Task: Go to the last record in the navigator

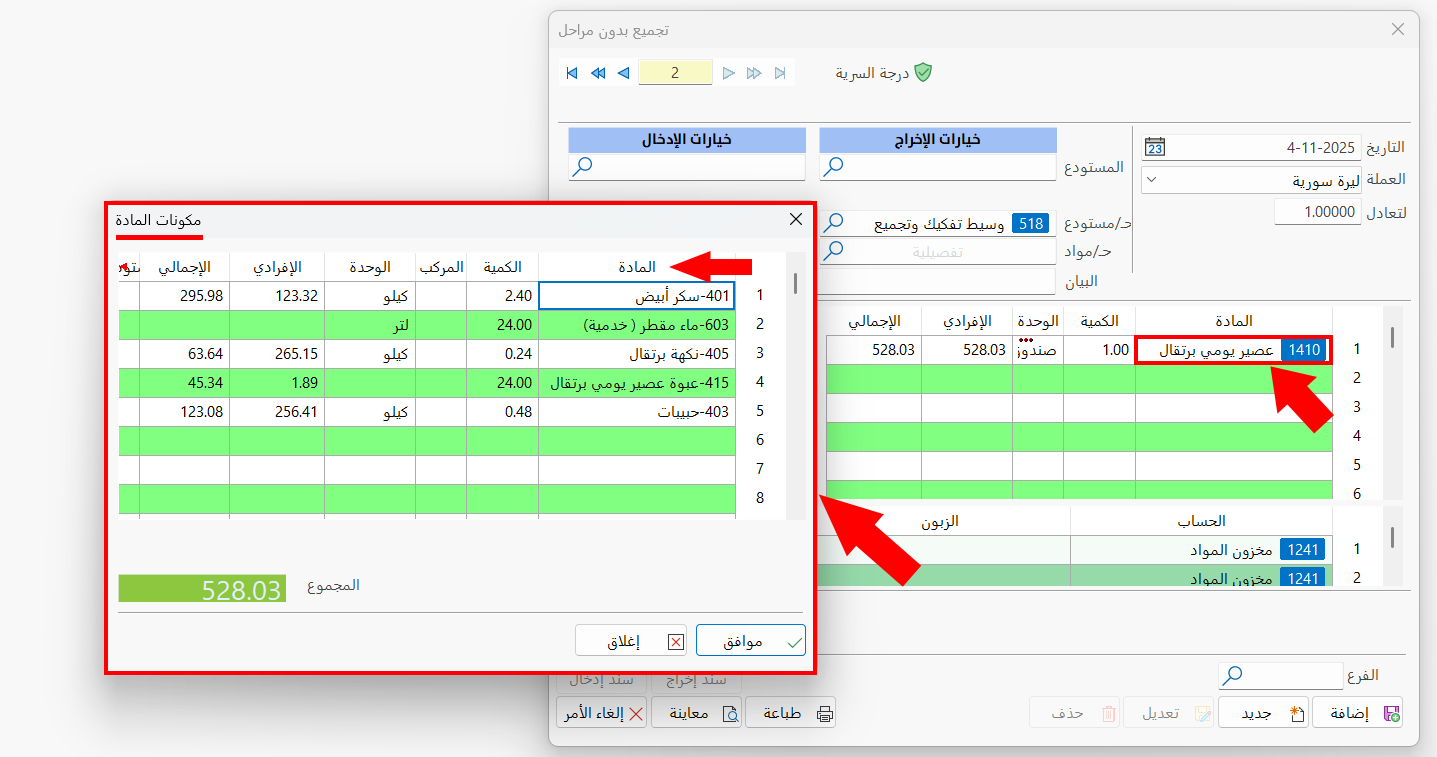Action: tap(781, 73)
